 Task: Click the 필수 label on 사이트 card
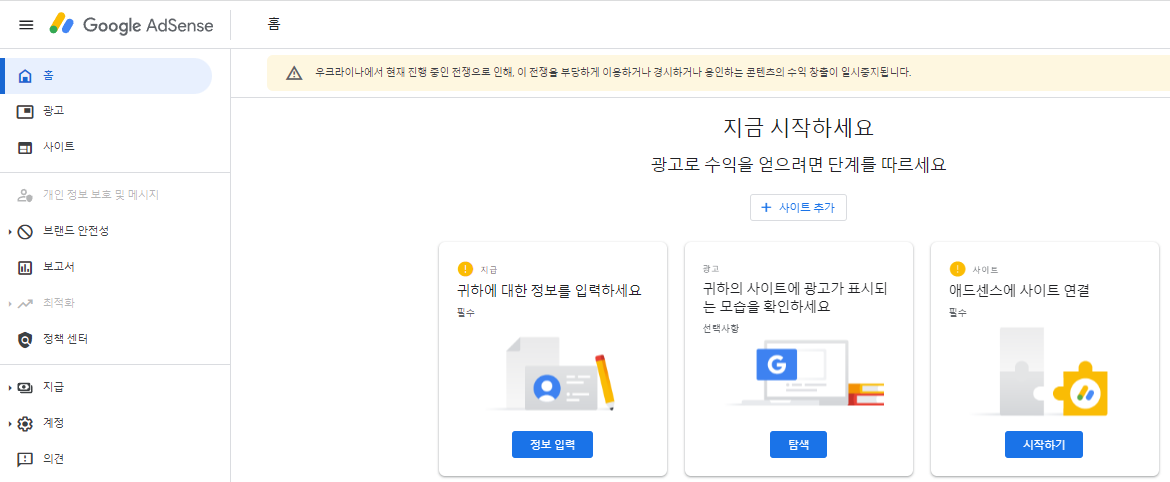tap(958, 313)
